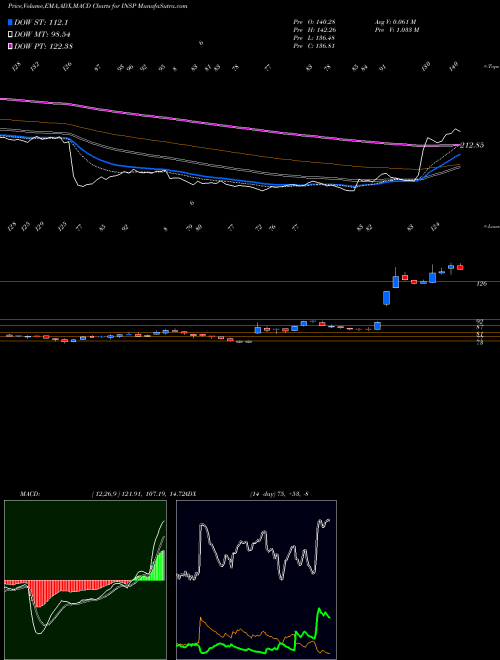Click the Pre H: 142.26 value
Image resolution: width=500 pixels, height=660 pixels.
click(x=314, y=29)
